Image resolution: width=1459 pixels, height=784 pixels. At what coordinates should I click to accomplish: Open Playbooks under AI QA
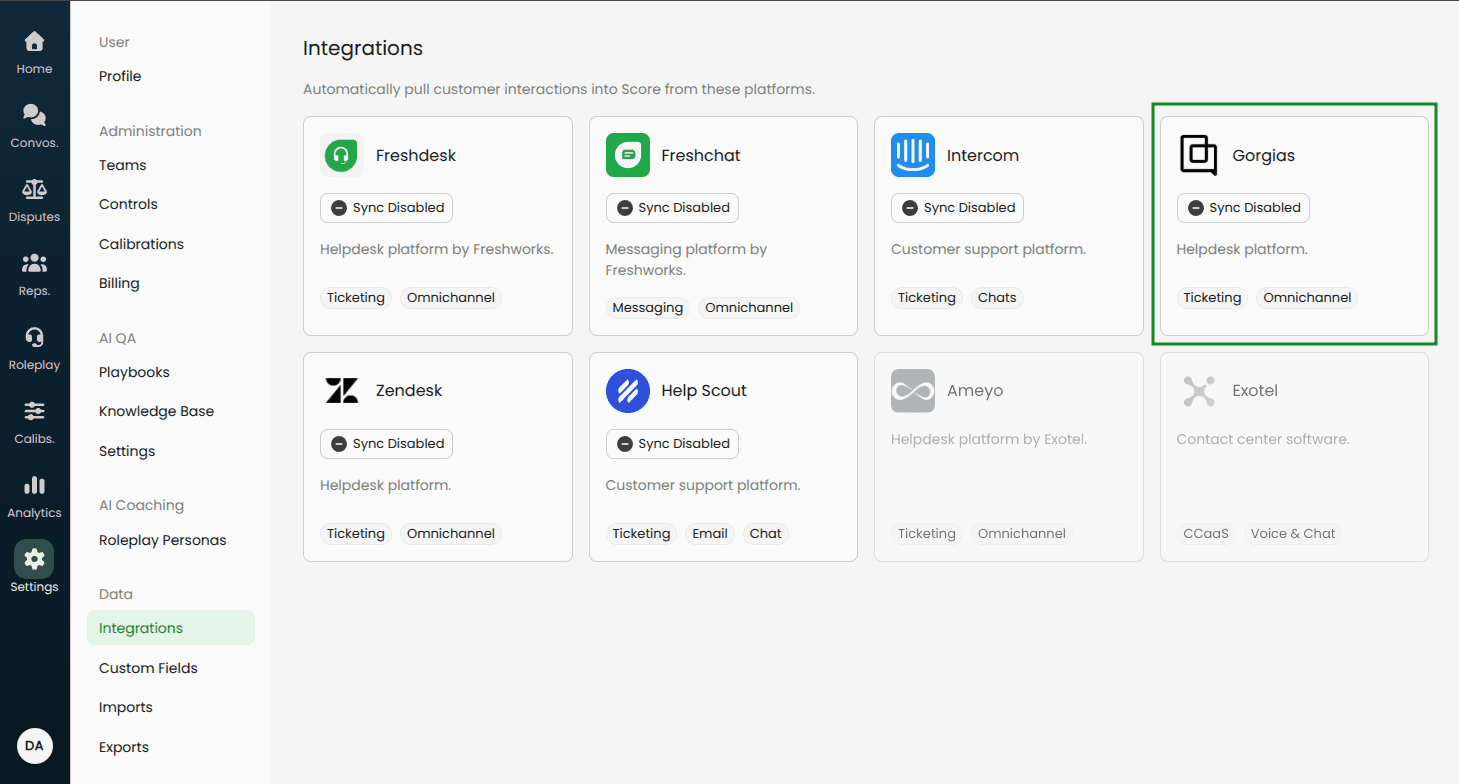134,372
